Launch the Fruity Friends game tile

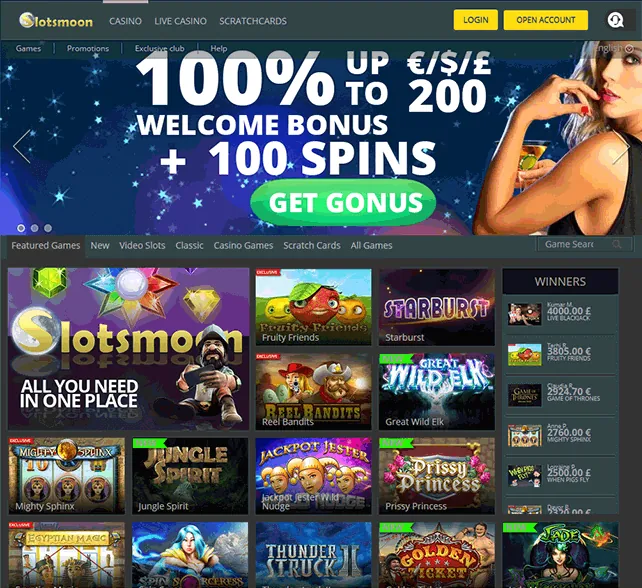313,307
